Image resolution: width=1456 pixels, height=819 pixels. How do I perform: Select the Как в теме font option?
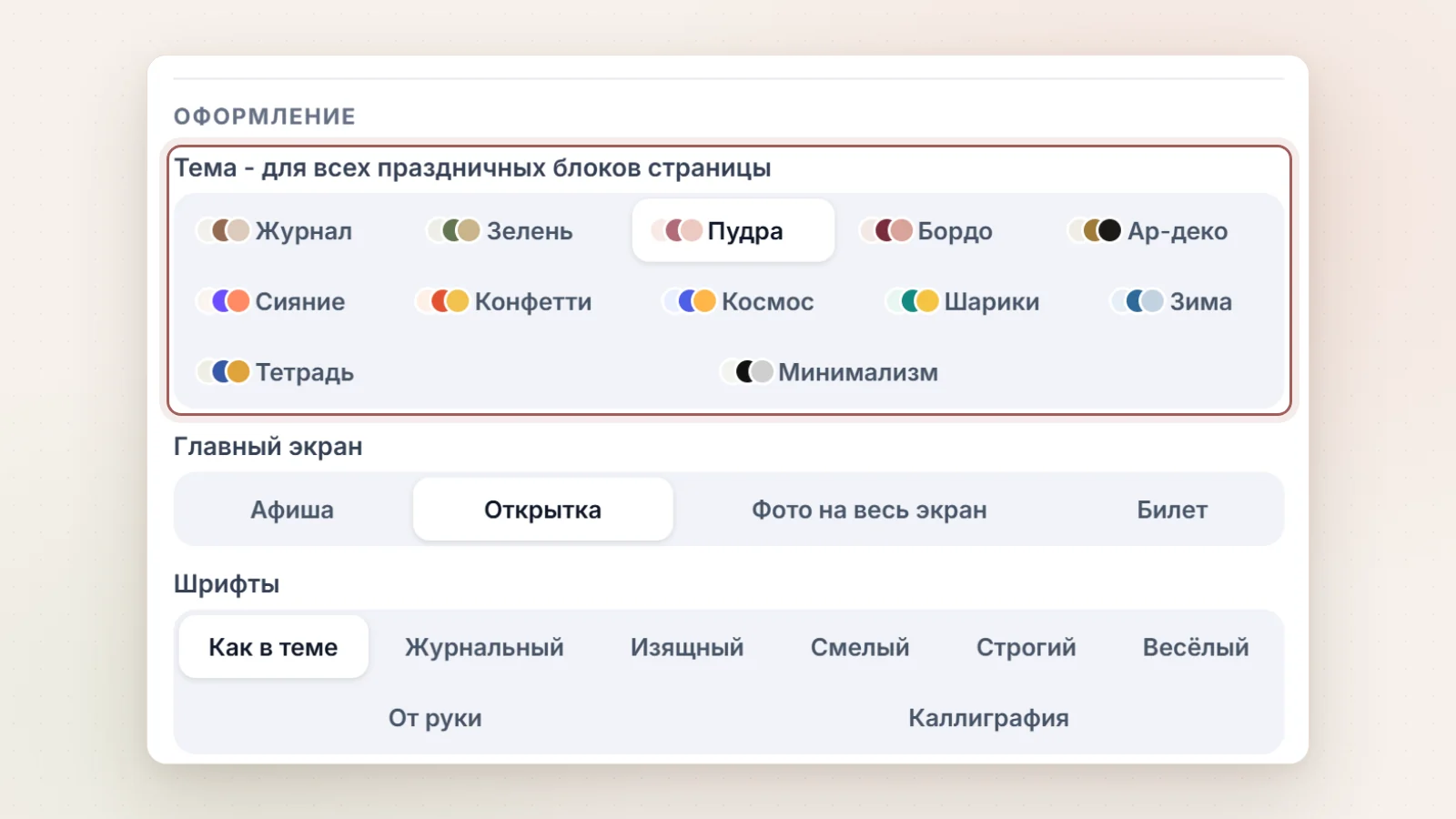[273, 647]
